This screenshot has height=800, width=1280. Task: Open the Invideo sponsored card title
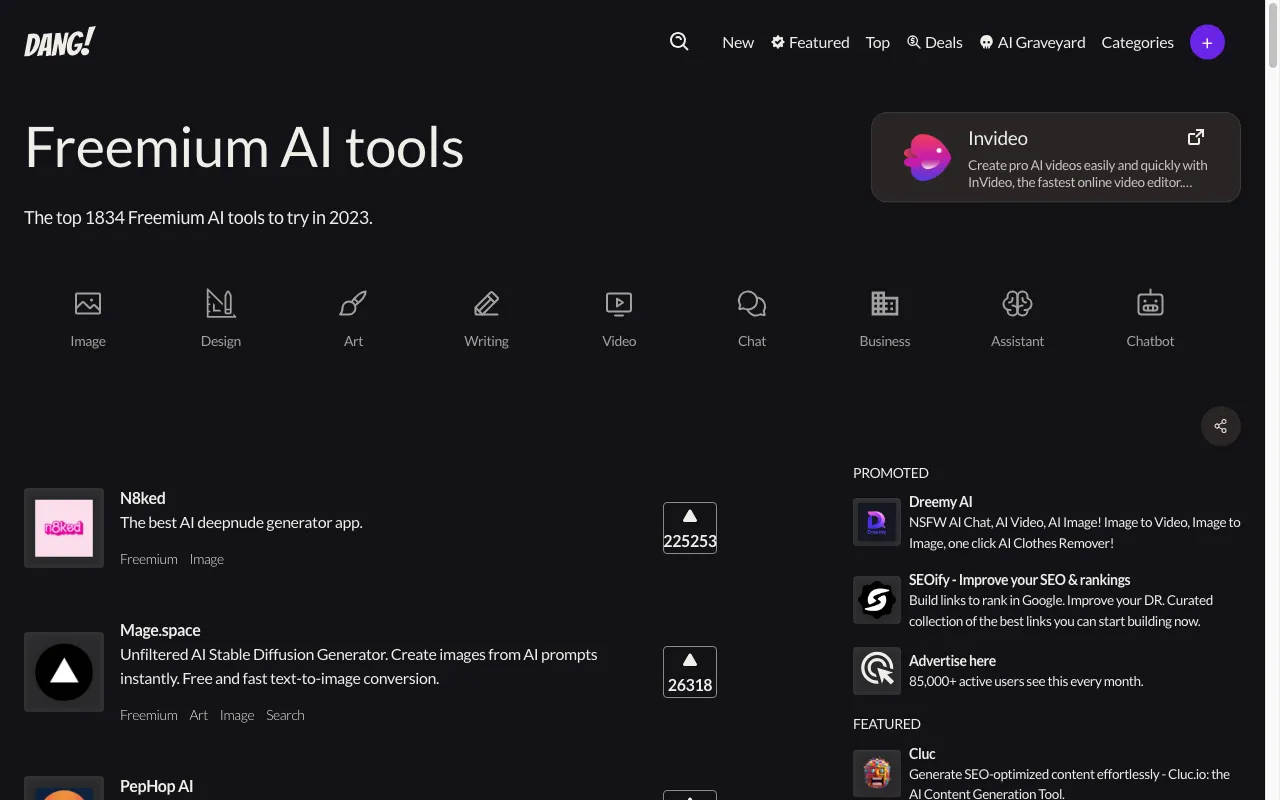pos(998,138)
